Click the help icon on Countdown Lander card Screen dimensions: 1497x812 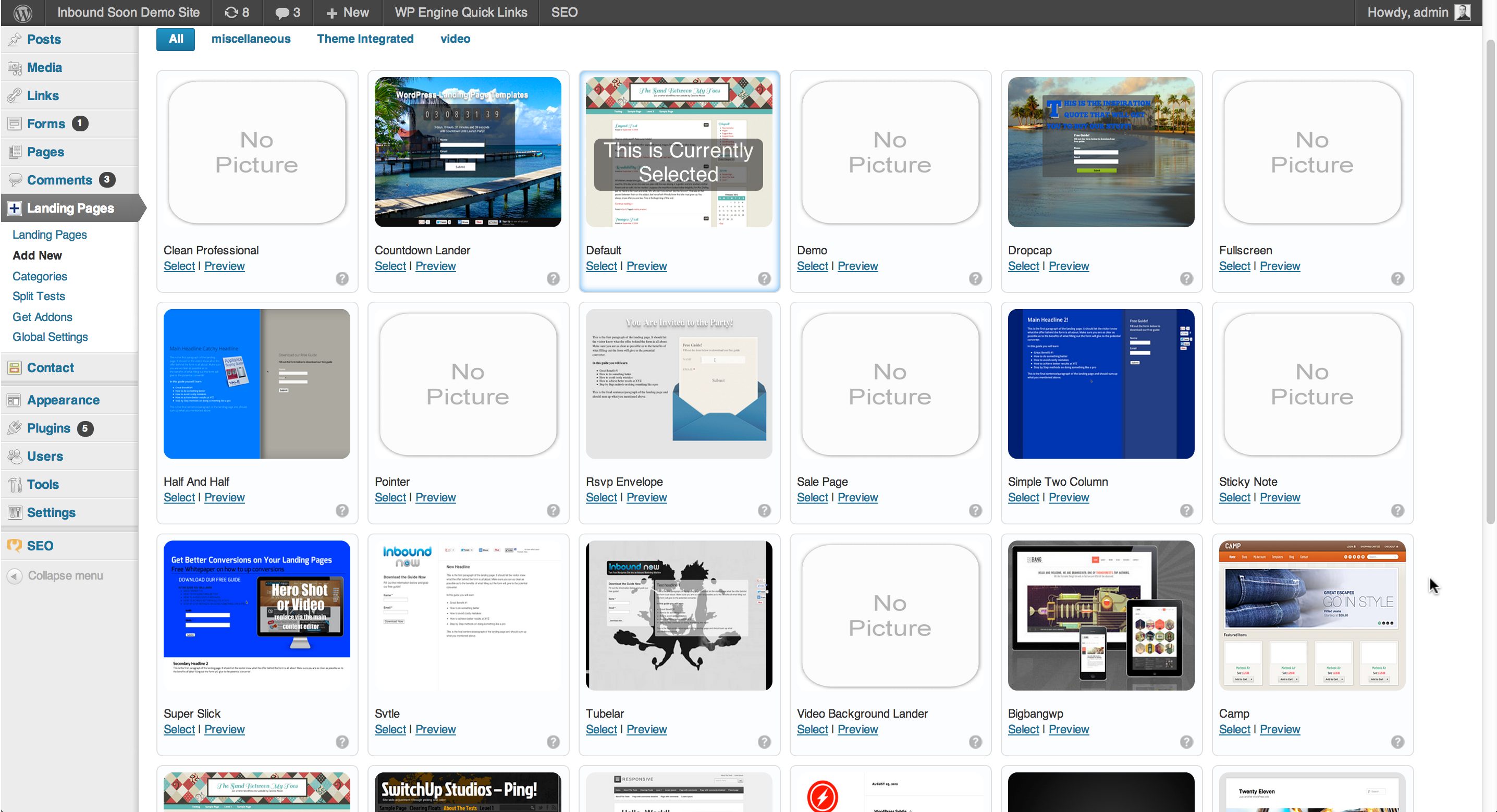click(x=553, y=278)
